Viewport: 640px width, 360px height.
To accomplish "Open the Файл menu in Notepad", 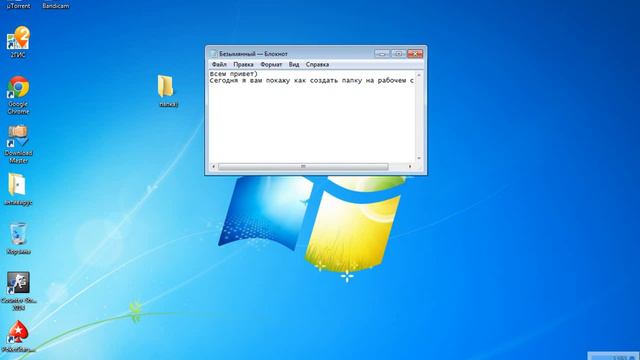I will 219,64.
